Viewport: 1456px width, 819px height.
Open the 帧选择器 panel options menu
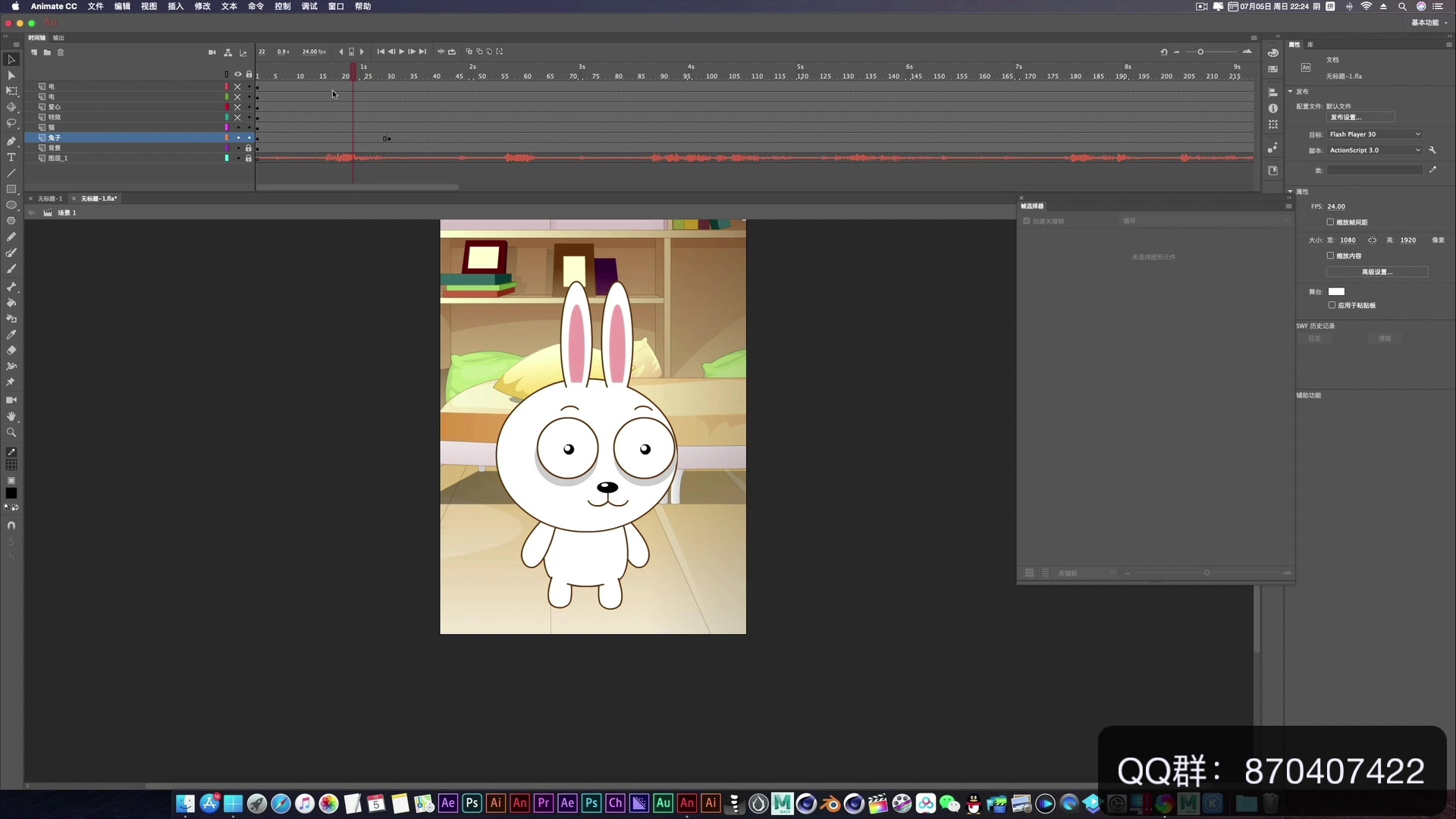click(x=1288, y=206)
